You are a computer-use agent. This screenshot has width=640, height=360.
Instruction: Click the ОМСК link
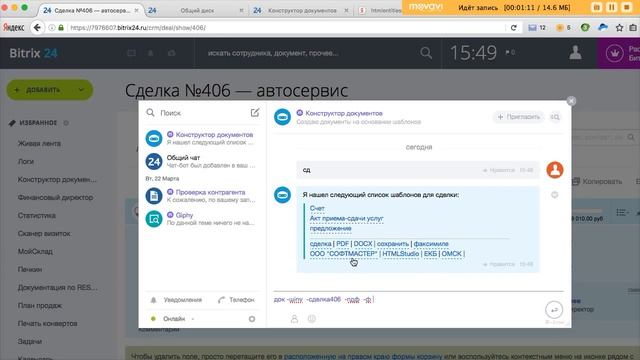pyautogui.click(x=451, y=254)
